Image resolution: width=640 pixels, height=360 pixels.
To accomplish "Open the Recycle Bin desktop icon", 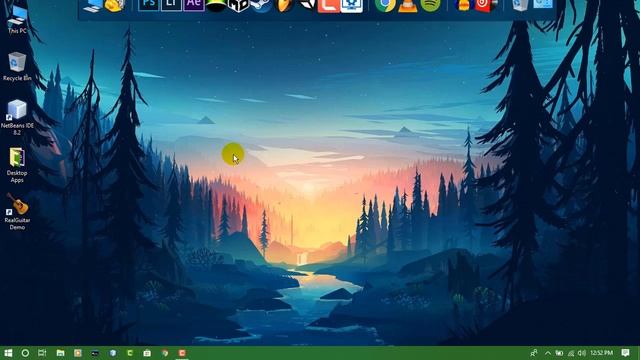I will pos(17,67).
